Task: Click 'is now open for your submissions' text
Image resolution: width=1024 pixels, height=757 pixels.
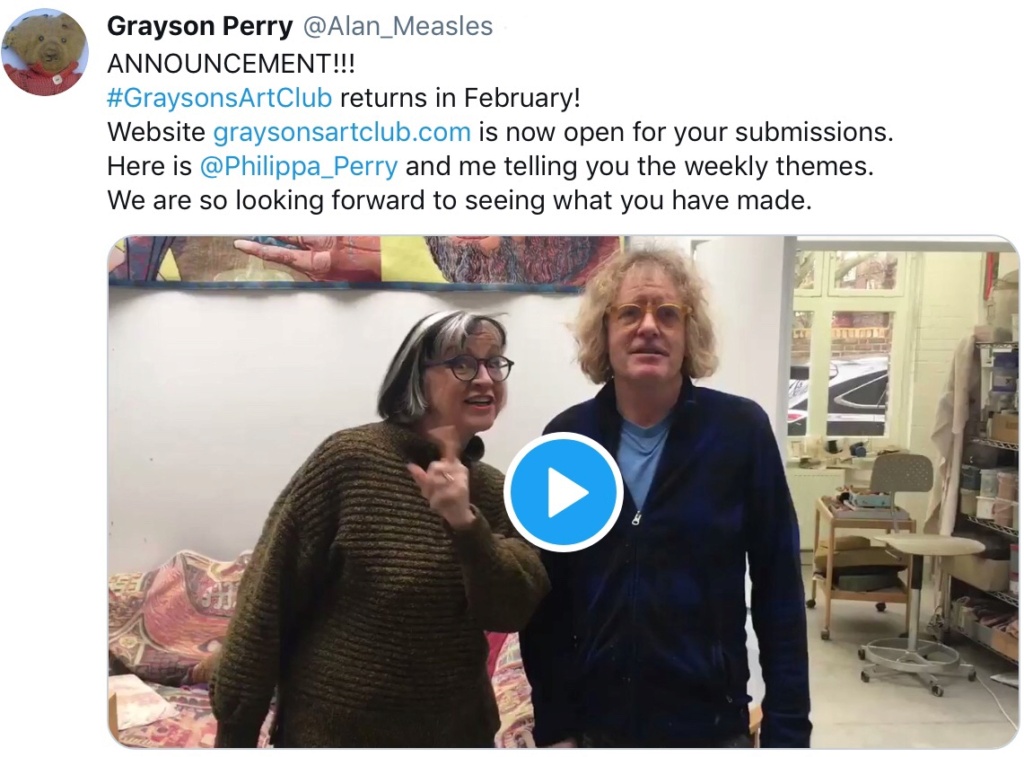Action: 686,132
